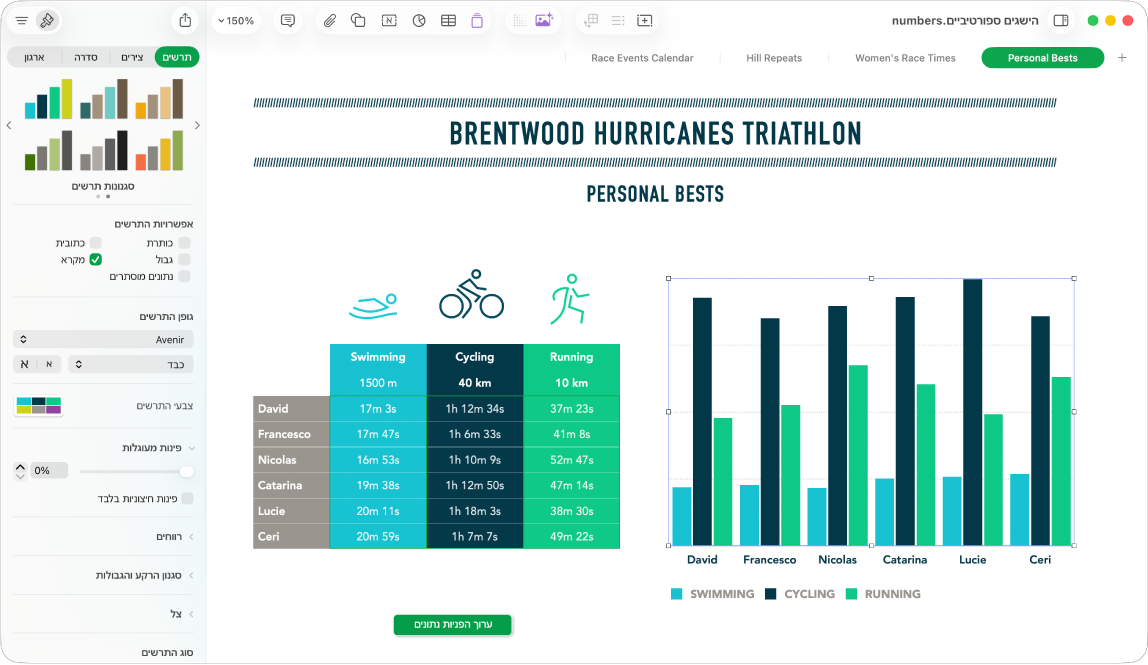Insert a text box using toolbar icon

click(389, 21)
